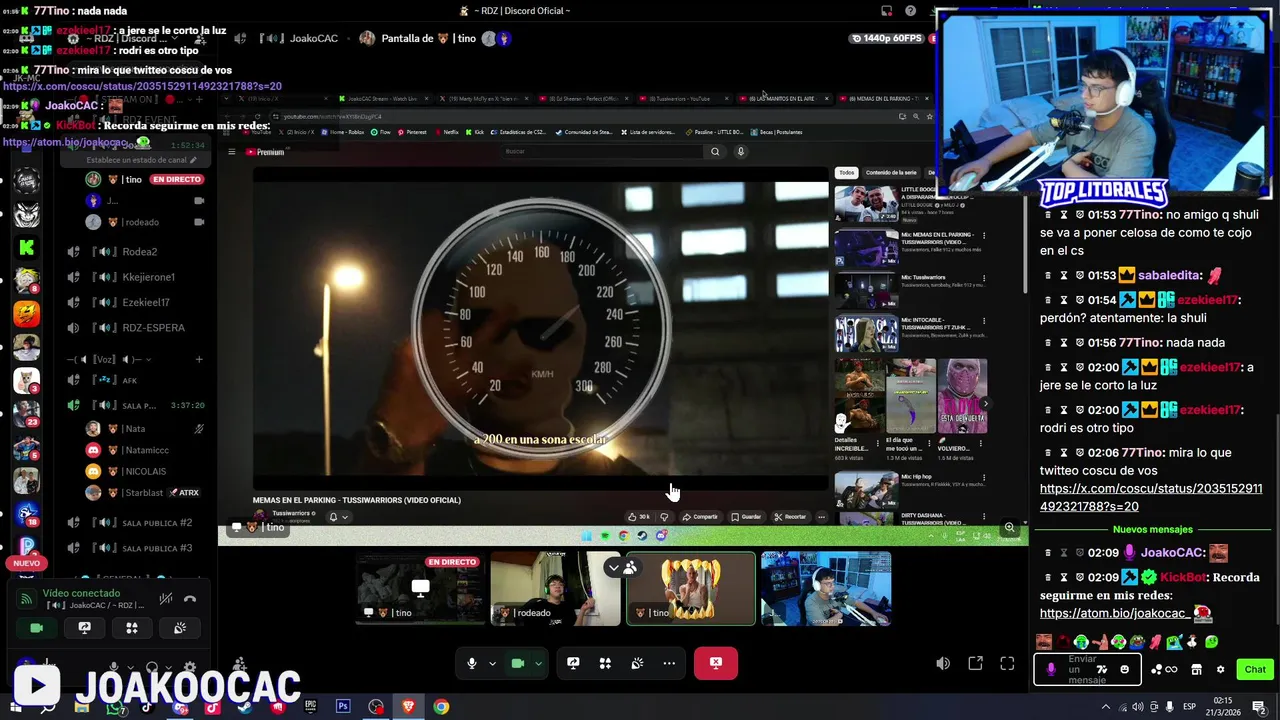Viewport: 1280px width, 720px height.
Task: Delete JoakoCAC 02:09 message trash icon
Action: coord(1048,552)
